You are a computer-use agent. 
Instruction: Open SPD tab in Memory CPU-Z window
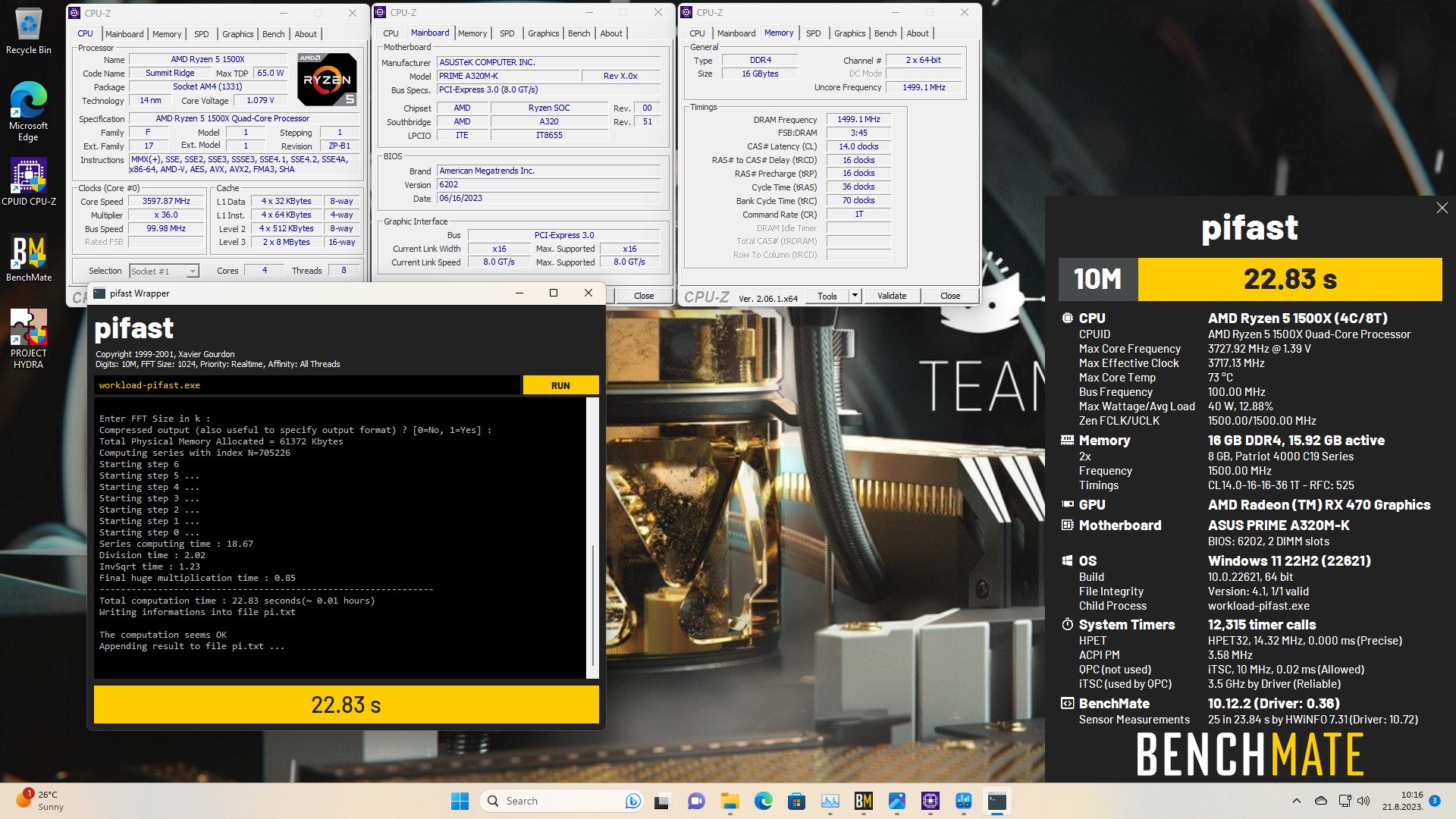click(x=813, y=33)
